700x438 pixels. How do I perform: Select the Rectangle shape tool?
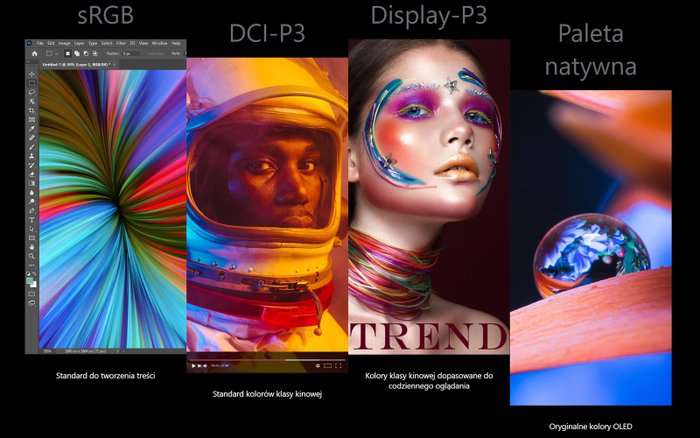tap(32, 238)
